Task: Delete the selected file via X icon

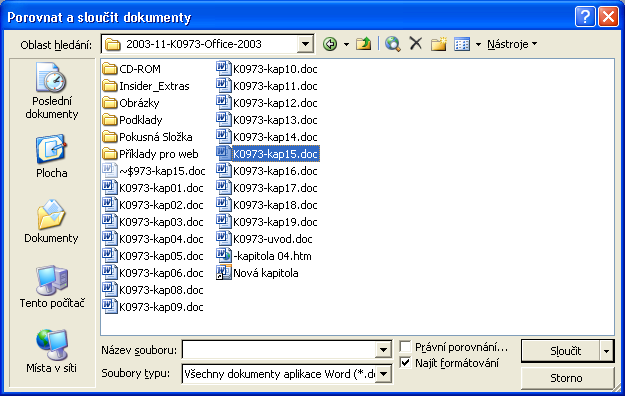Action: click(415, 43)
